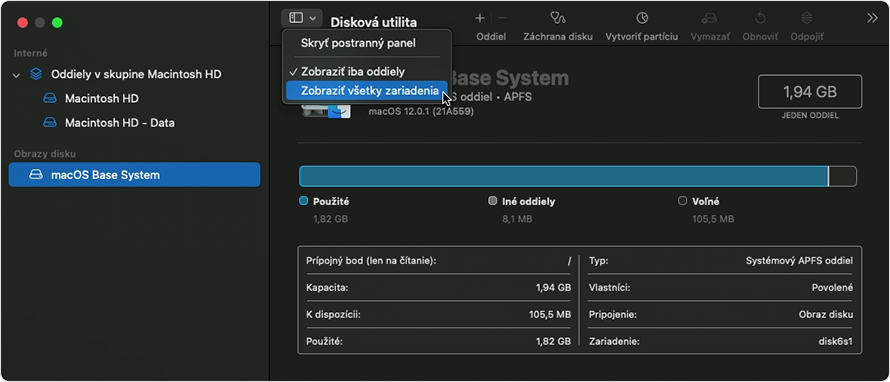Click the Iné oddiely gray swatch
Viewport: 890px width, 382px height.
[x=492, y=201]
